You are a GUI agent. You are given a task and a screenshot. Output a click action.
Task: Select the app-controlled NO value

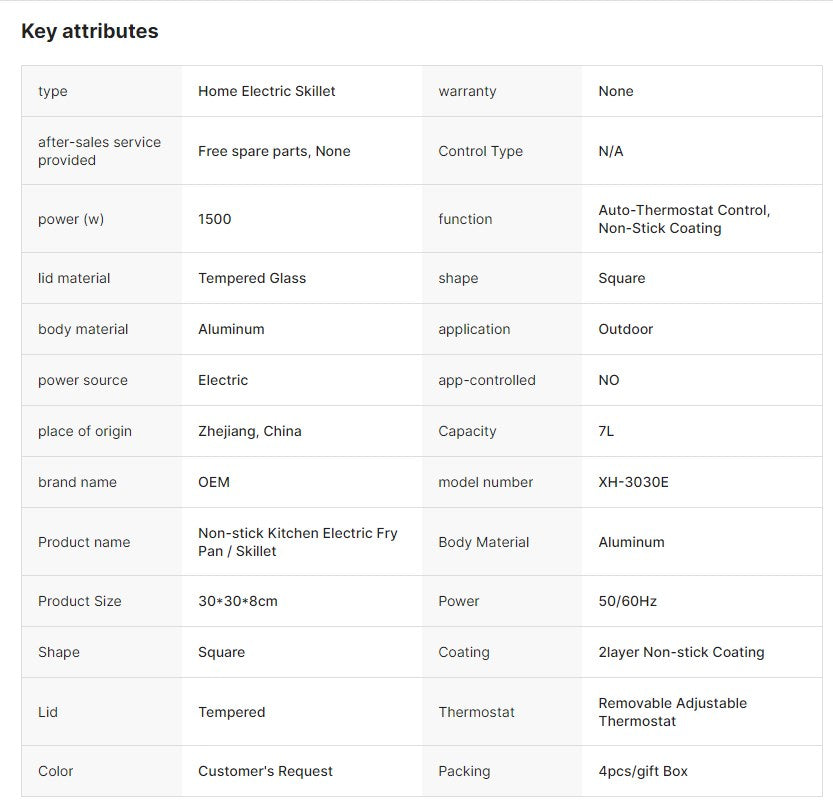(x=609, y=380)
